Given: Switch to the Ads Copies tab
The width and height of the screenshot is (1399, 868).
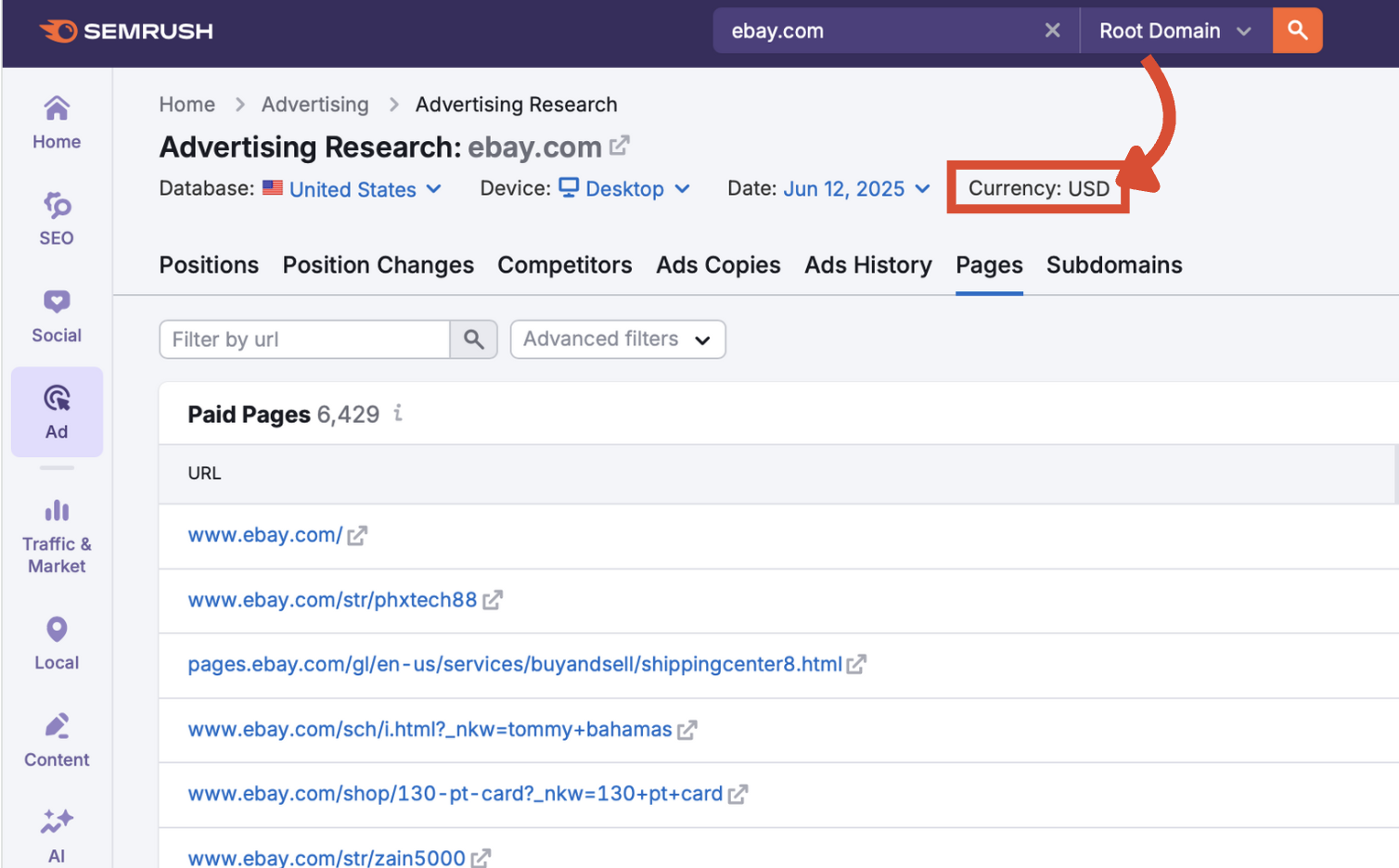Looking at the screenshot, I should [718, 265].
